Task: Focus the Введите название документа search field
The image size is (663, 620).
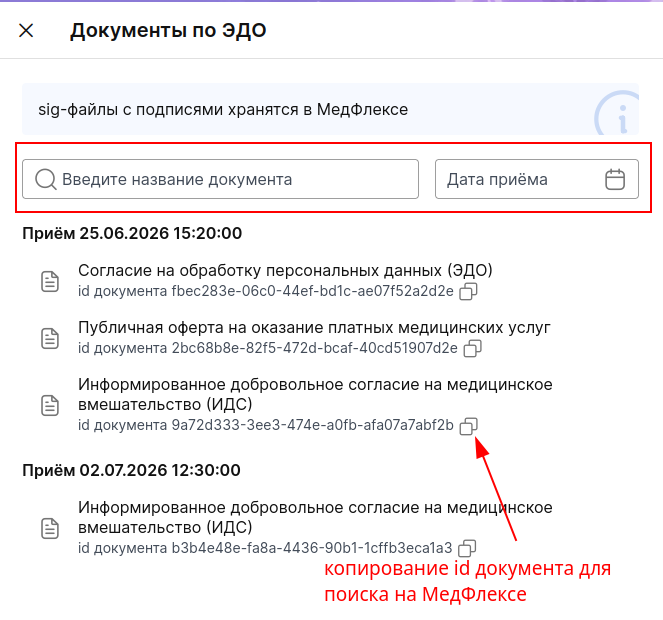Action: point(220,179)
